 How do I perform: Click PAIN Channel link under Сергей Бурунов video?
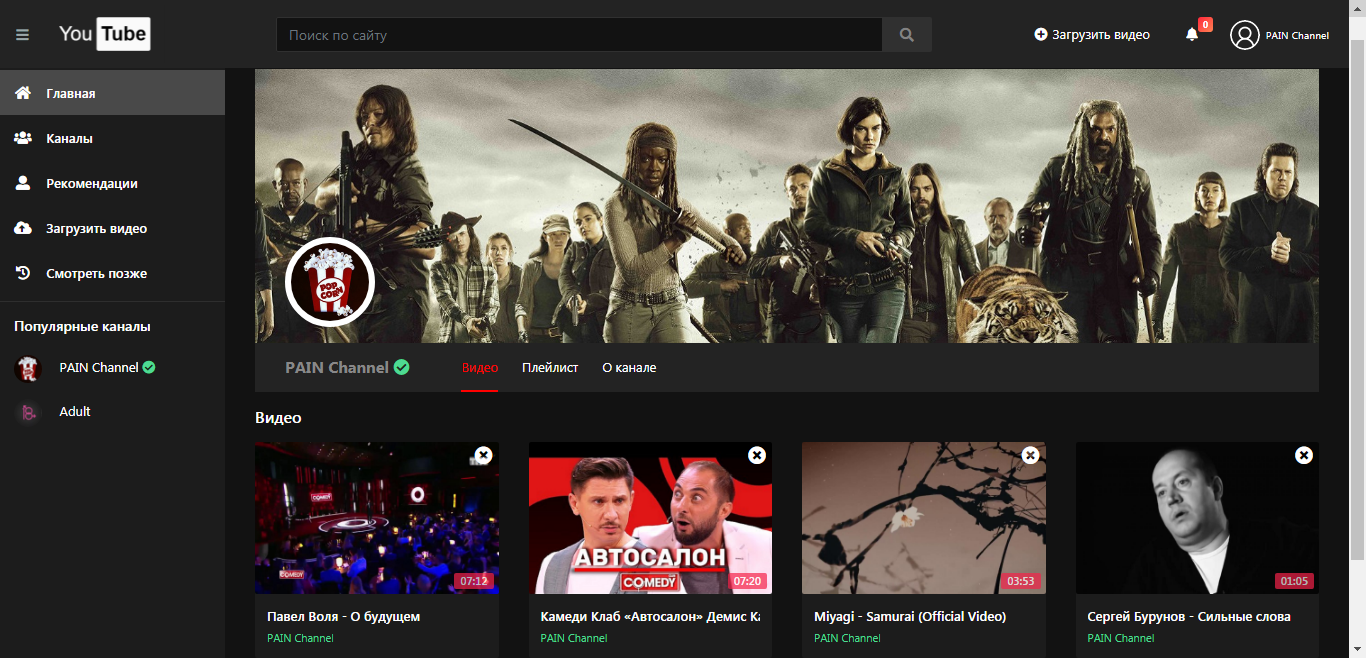pyautogui.click(x=1121, y=638)
